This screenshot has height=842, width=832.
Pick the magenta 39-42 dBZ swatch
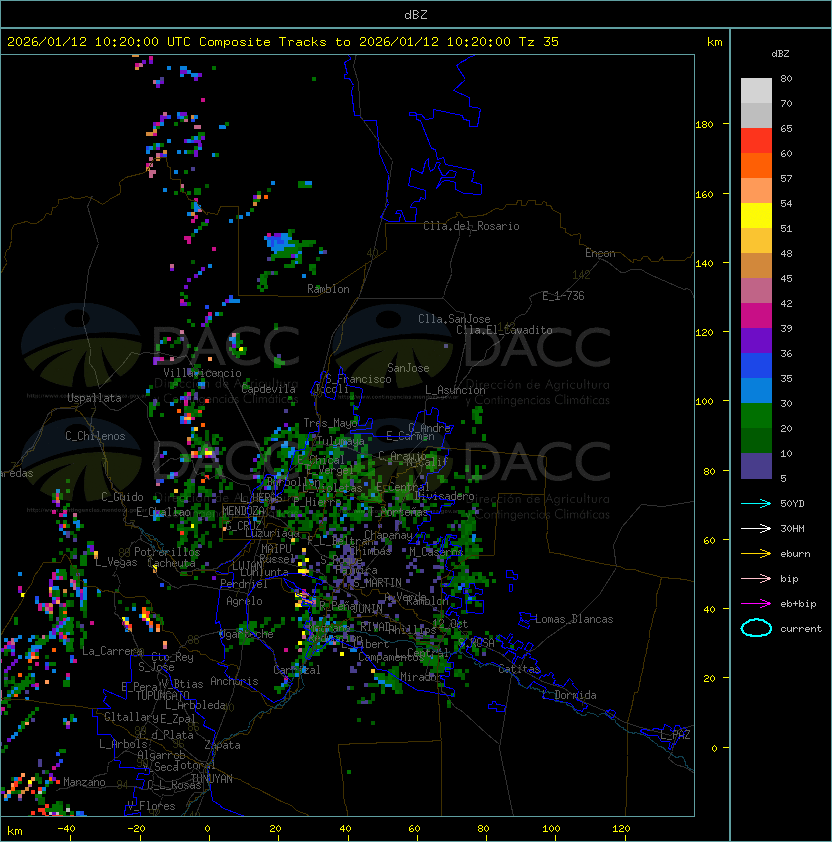tap(756, 316)
